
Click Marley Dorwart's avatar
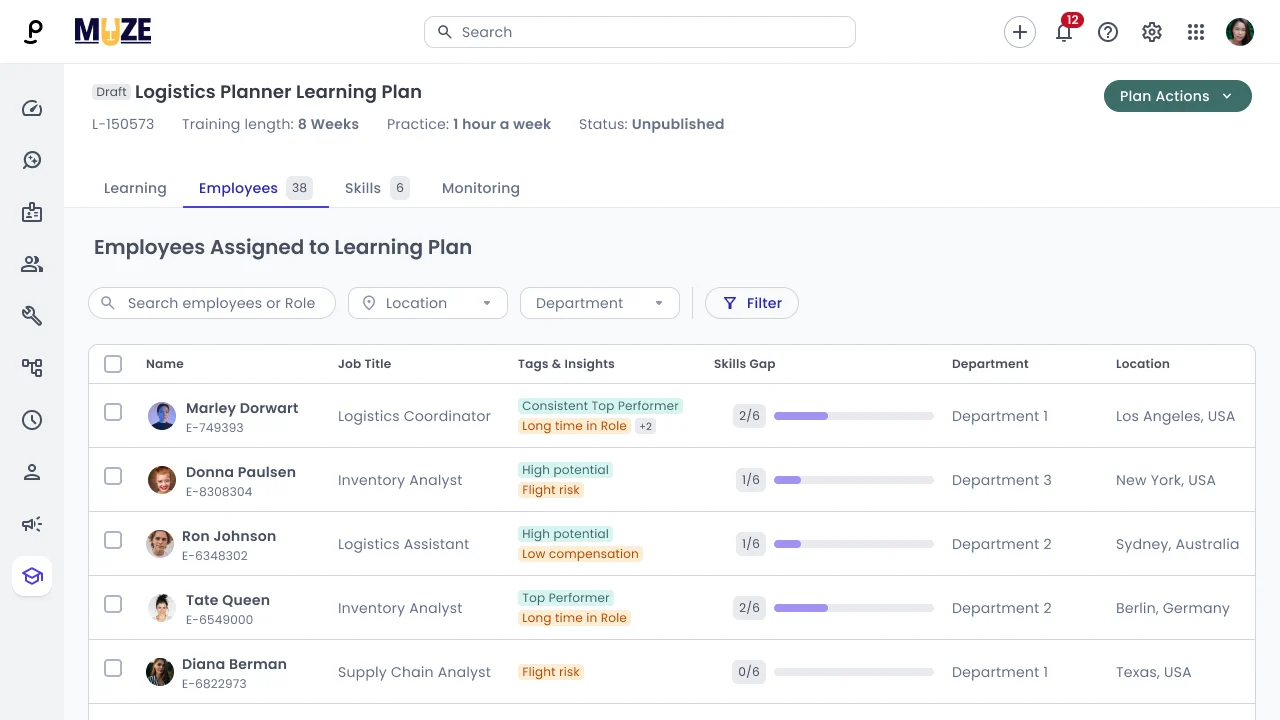click(x=162, y=416)
